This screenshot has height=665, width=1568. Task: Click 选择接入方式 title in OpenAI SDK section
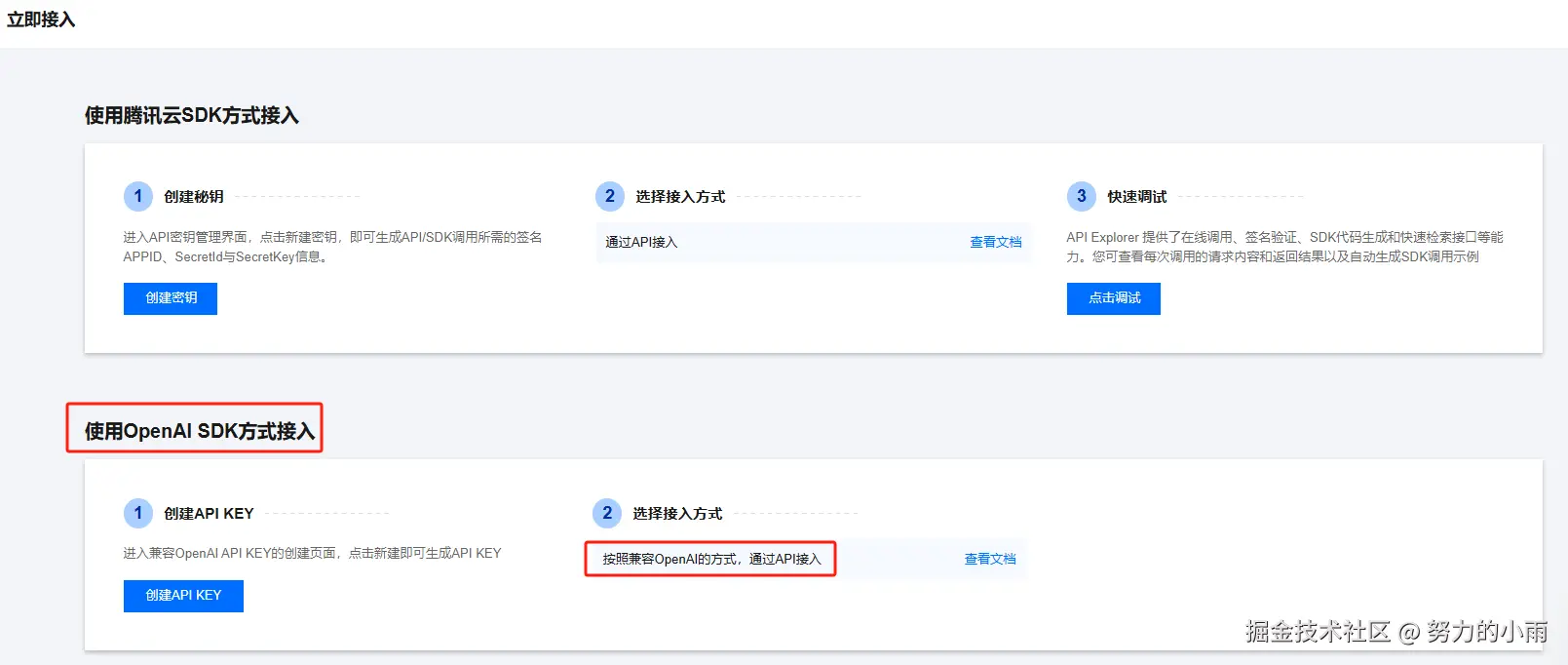tap(677, 514)
